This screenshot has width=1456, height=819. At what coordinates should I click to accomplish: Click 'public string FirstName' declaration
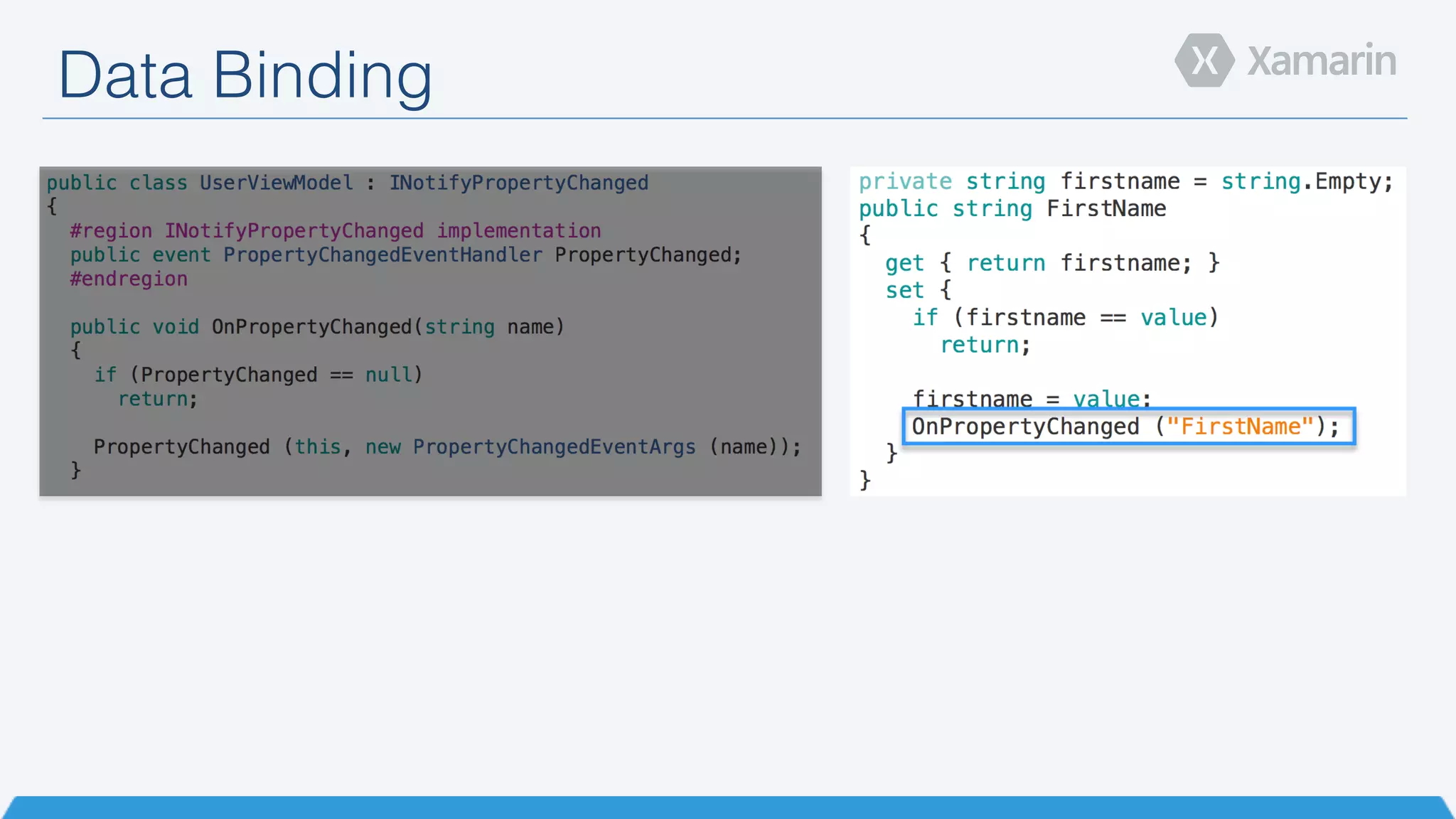[x=1012, y=209]
